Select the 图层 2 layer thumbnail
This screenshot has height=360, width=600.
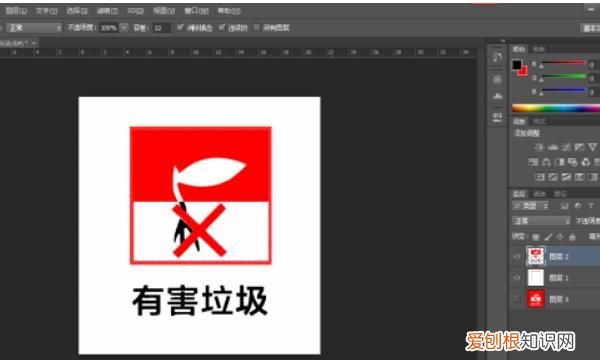[x=536, y=256]
